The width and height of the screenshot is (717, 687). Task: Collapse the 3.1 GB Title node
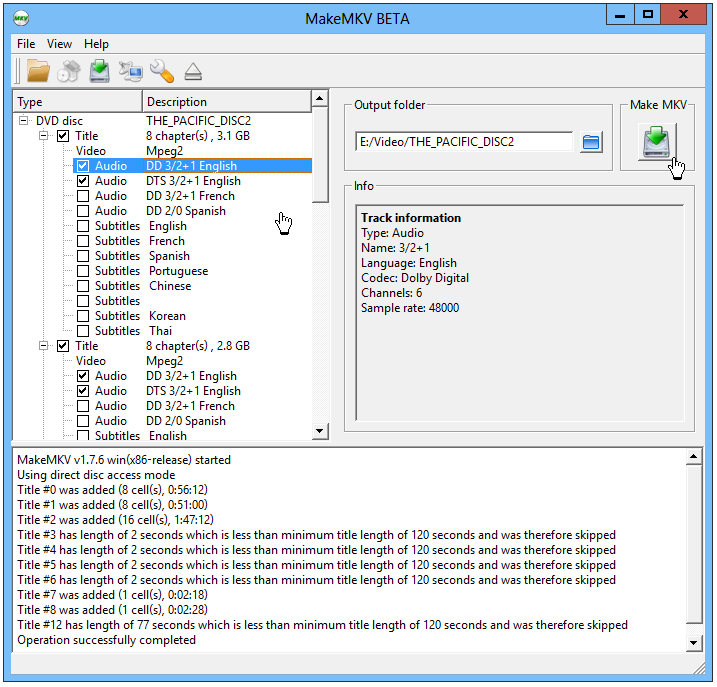click(x=43, y=136)
